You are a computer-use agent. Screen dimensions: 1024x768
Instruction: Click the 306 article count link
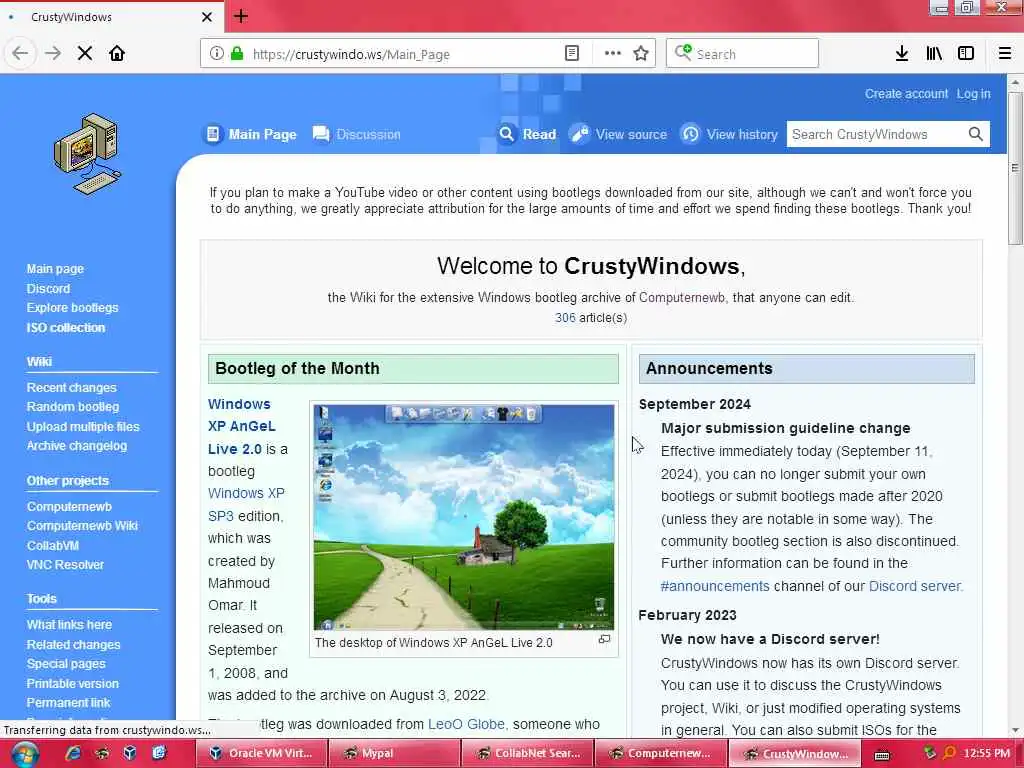coord(565,318)
